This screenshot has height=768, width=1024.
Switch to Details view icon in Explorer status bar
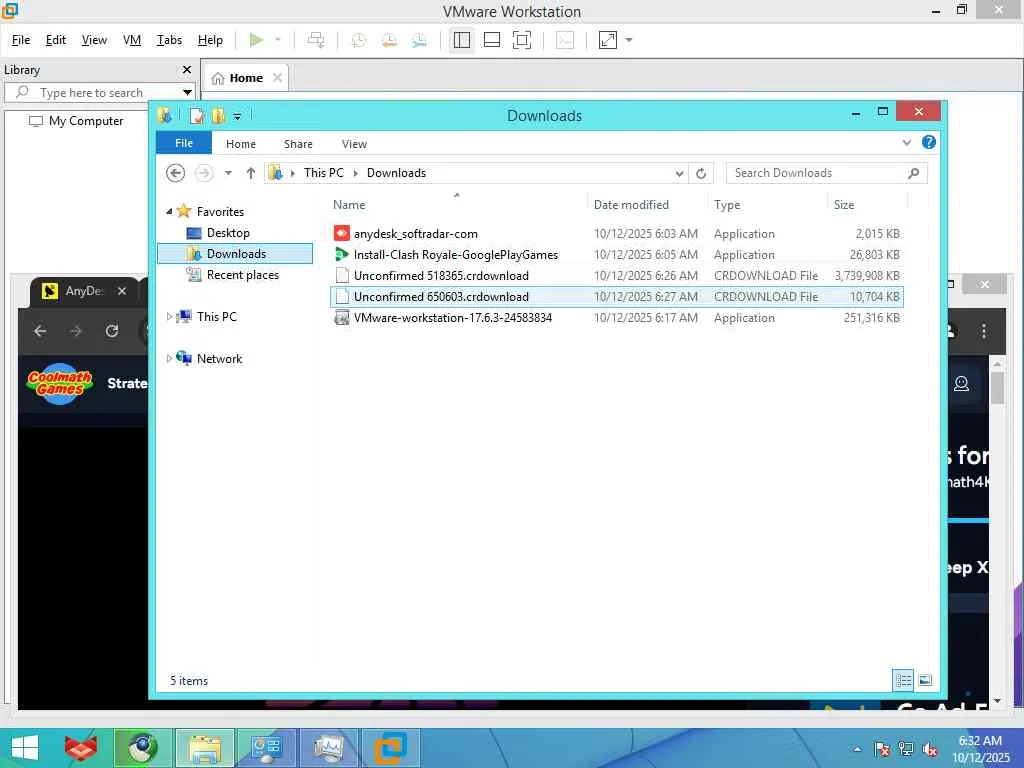[903, 680]
